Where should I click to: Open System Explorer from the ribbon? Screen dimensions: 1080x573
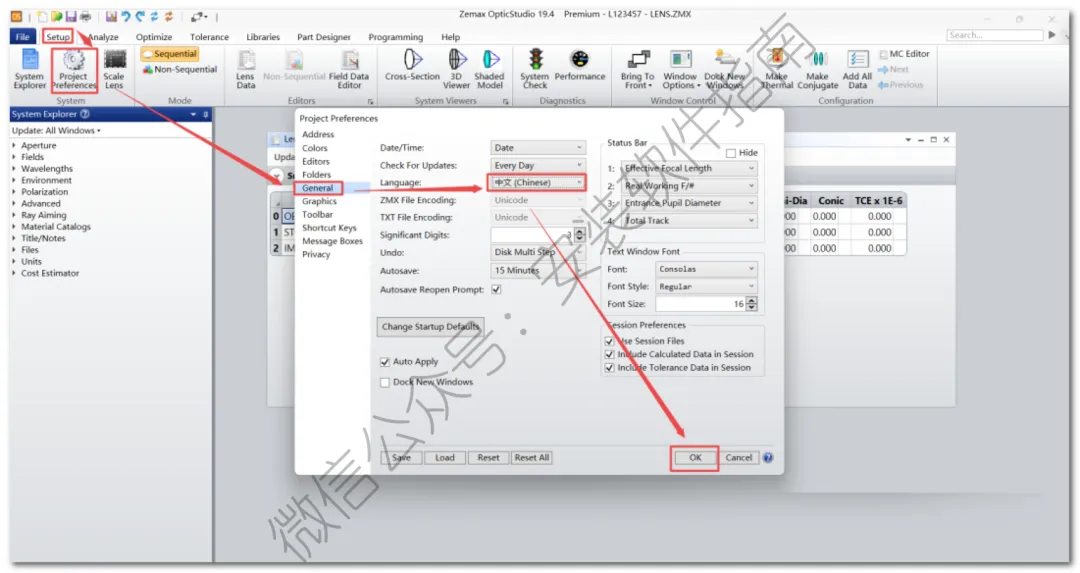pyautogui.click(x=30, y=69)
